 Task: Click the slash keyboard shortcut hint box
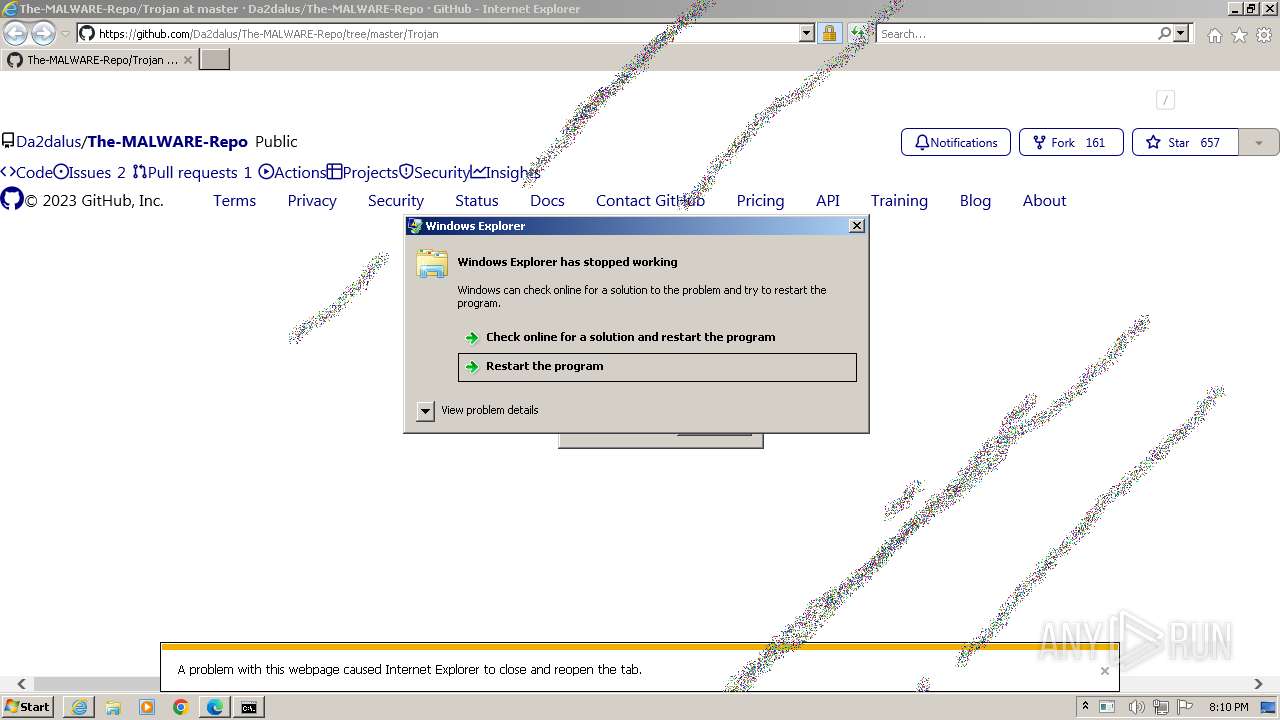(1165, 99)
